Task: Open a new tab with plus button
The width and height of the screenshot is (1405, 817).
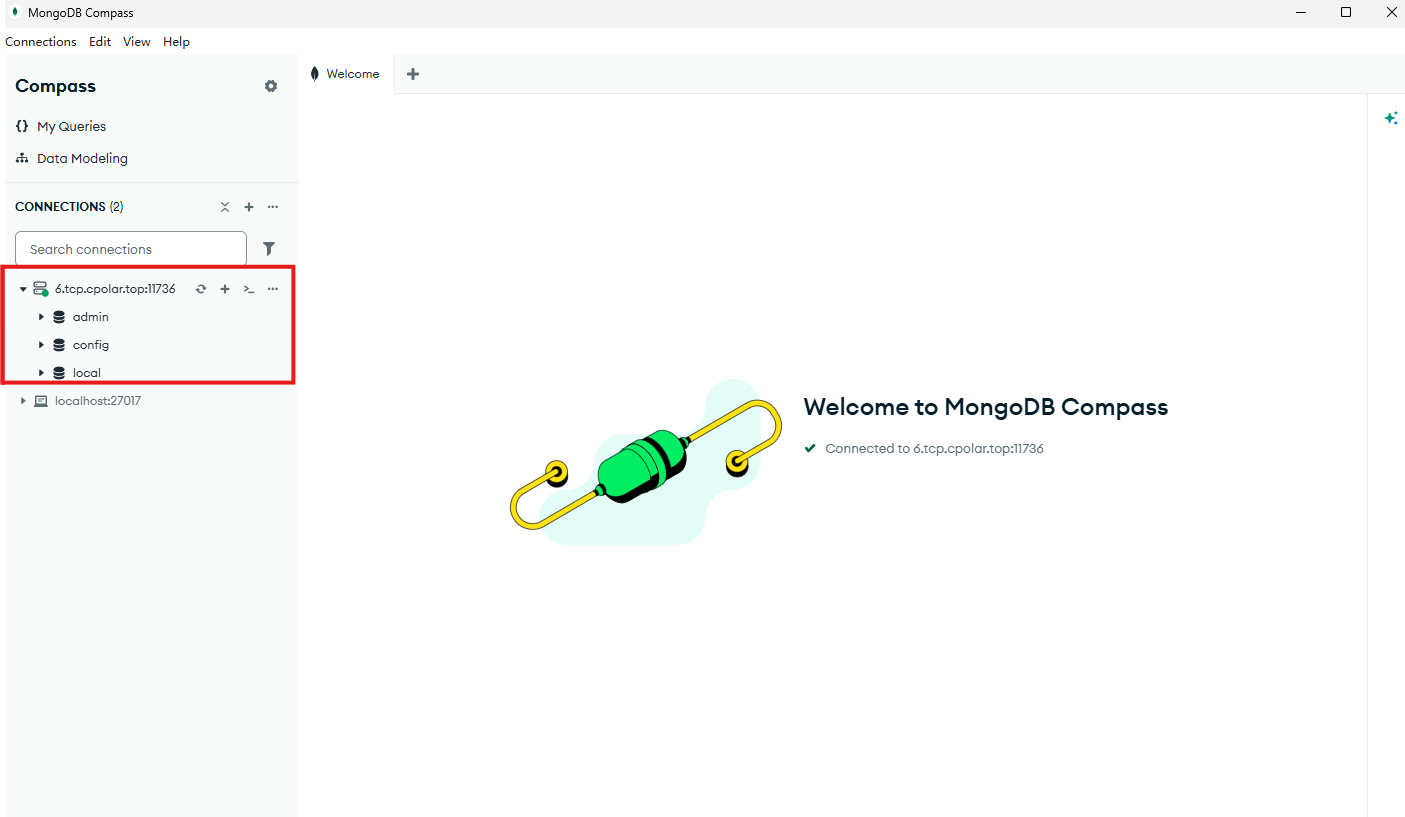Action: point(413,74)
